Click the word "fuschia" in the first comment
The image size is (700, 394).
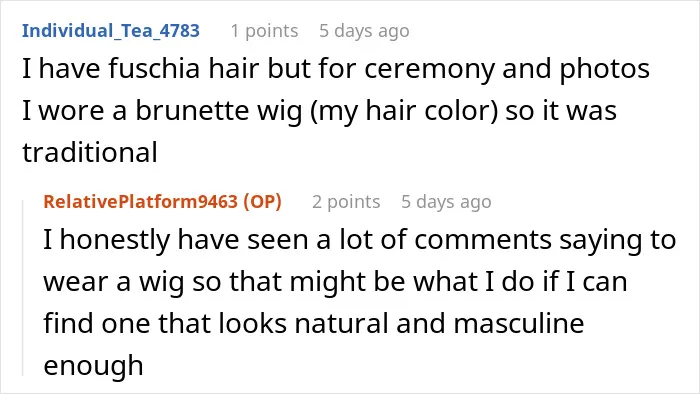click(x=154, y=69)
